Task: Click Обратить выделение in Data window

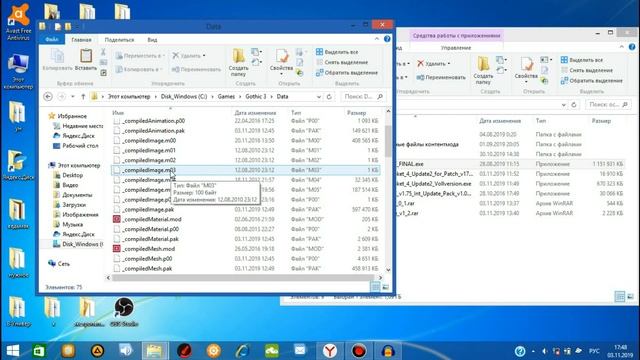Action: 347,73
